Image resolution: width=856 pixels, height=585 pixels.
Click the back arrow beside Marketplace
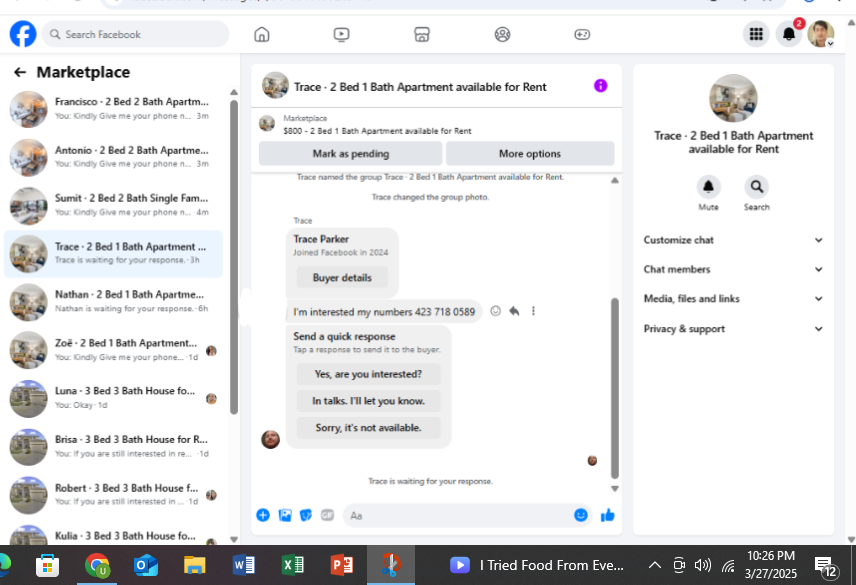click(20, 72)
